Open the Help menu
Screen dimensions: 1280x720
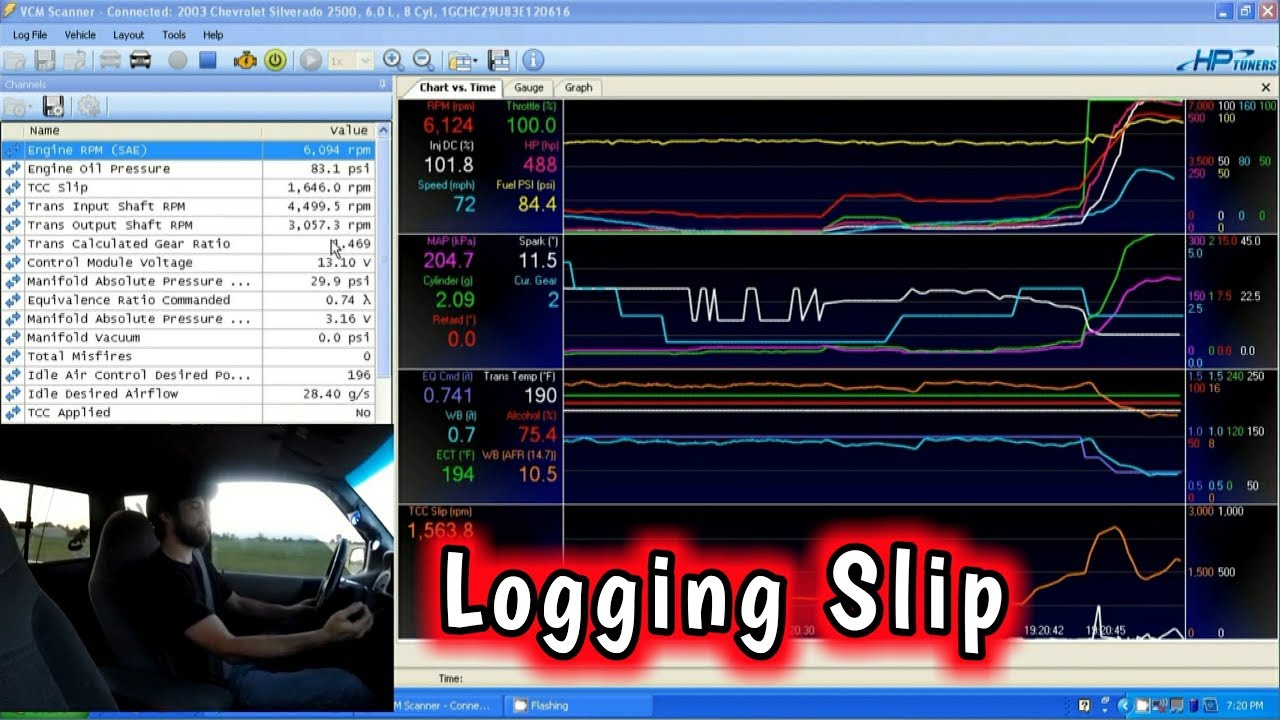click(x=213, y=35)
